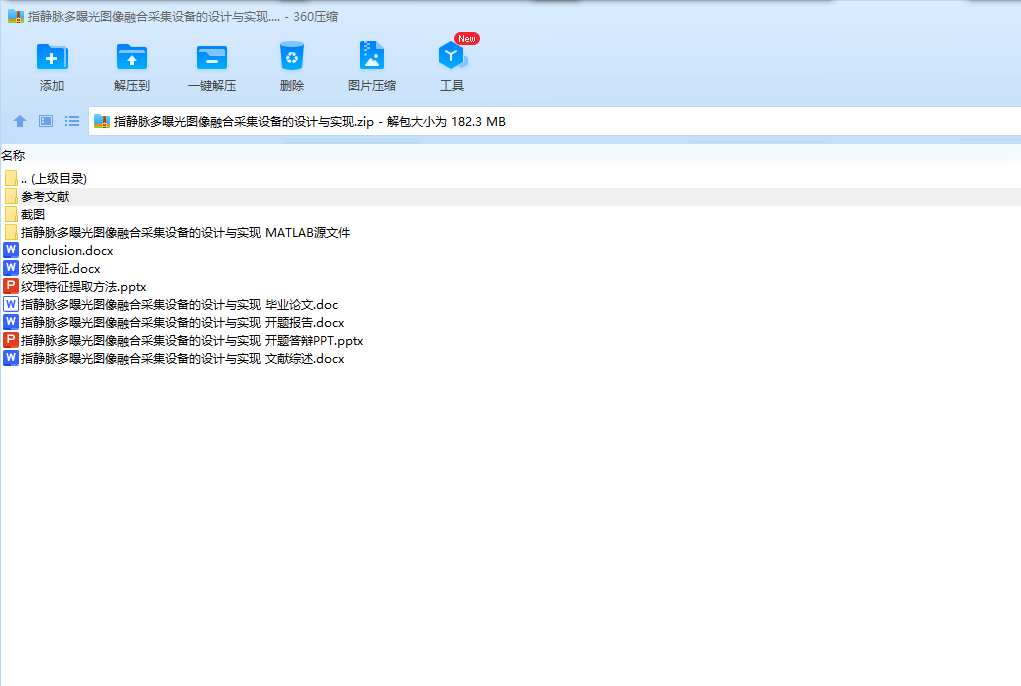Click the 删除 (Delete) trash icon

pyautogui.click(x=292, y=57)
